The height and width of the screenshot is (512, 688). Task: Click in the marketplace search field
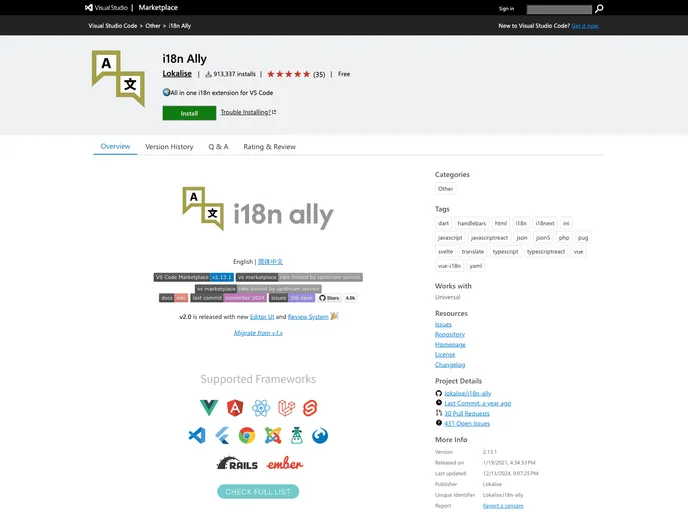tap(559, 9)
